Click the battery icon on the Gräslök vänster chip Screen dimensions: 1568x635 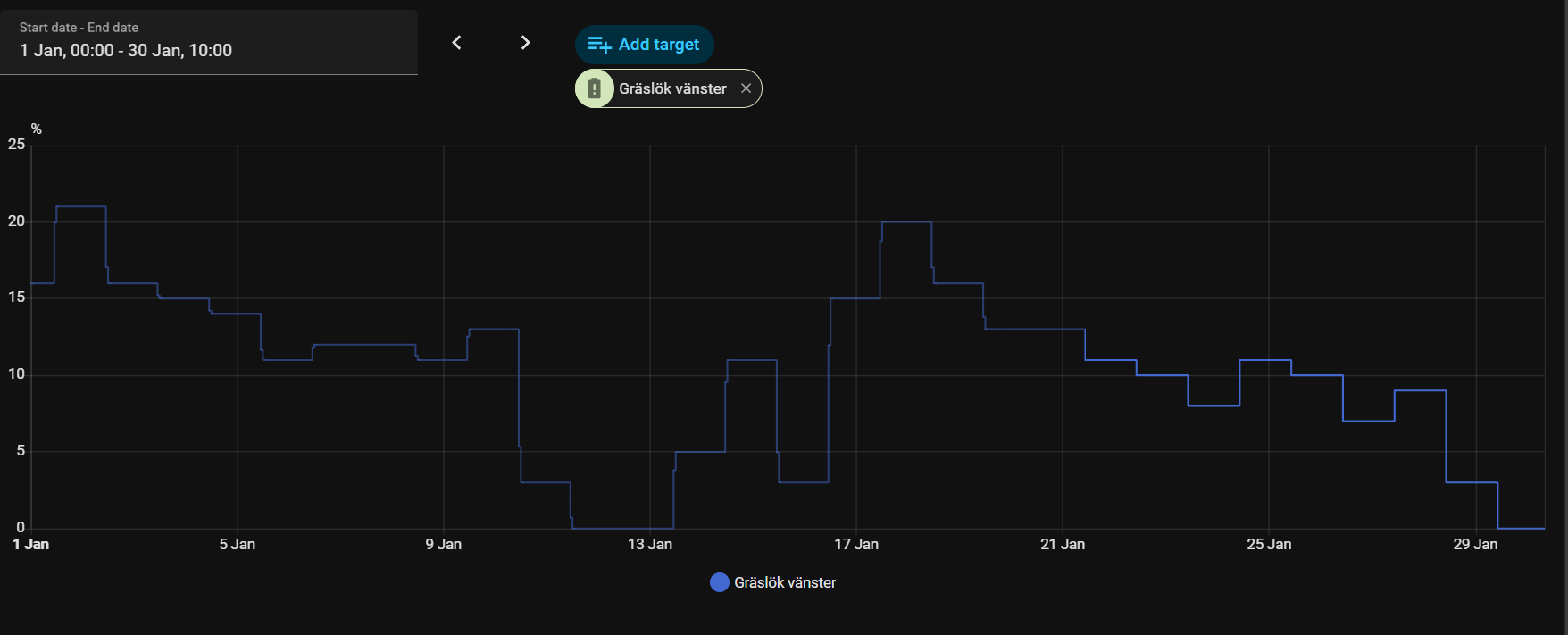tap(595, 88)
